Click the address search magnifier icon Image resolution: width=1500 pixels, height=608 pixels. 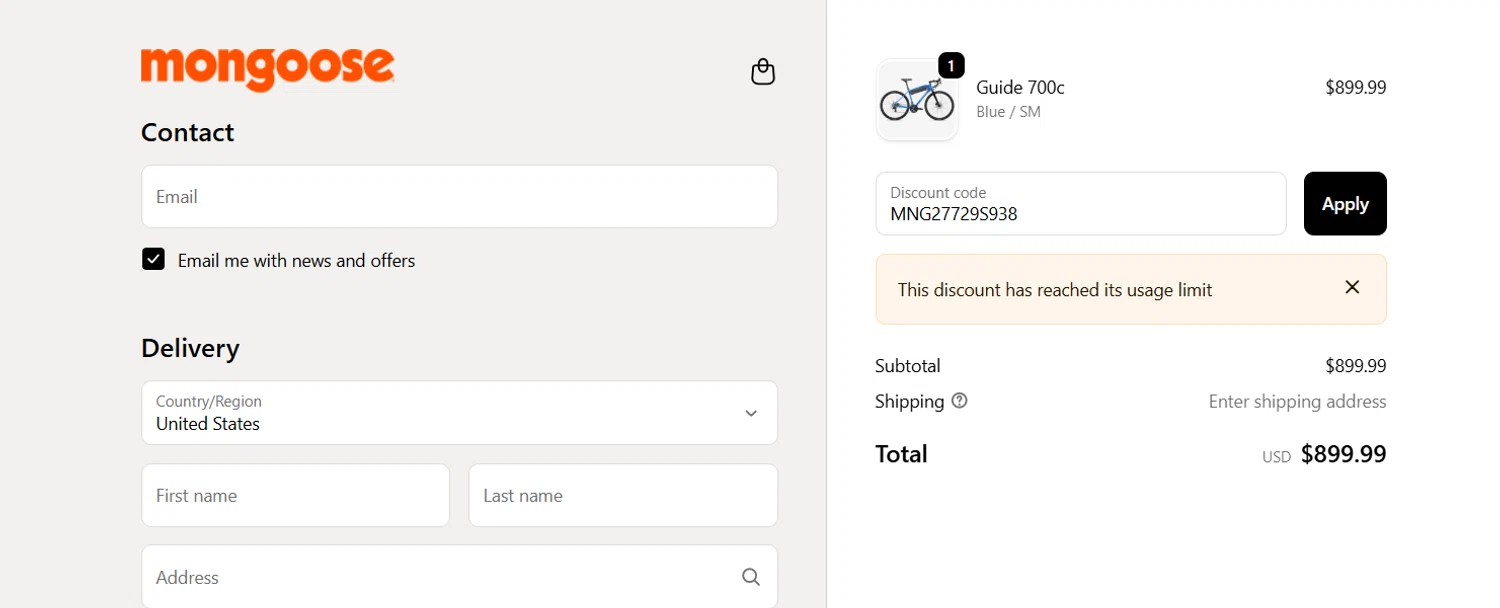(x=751, y=577)
